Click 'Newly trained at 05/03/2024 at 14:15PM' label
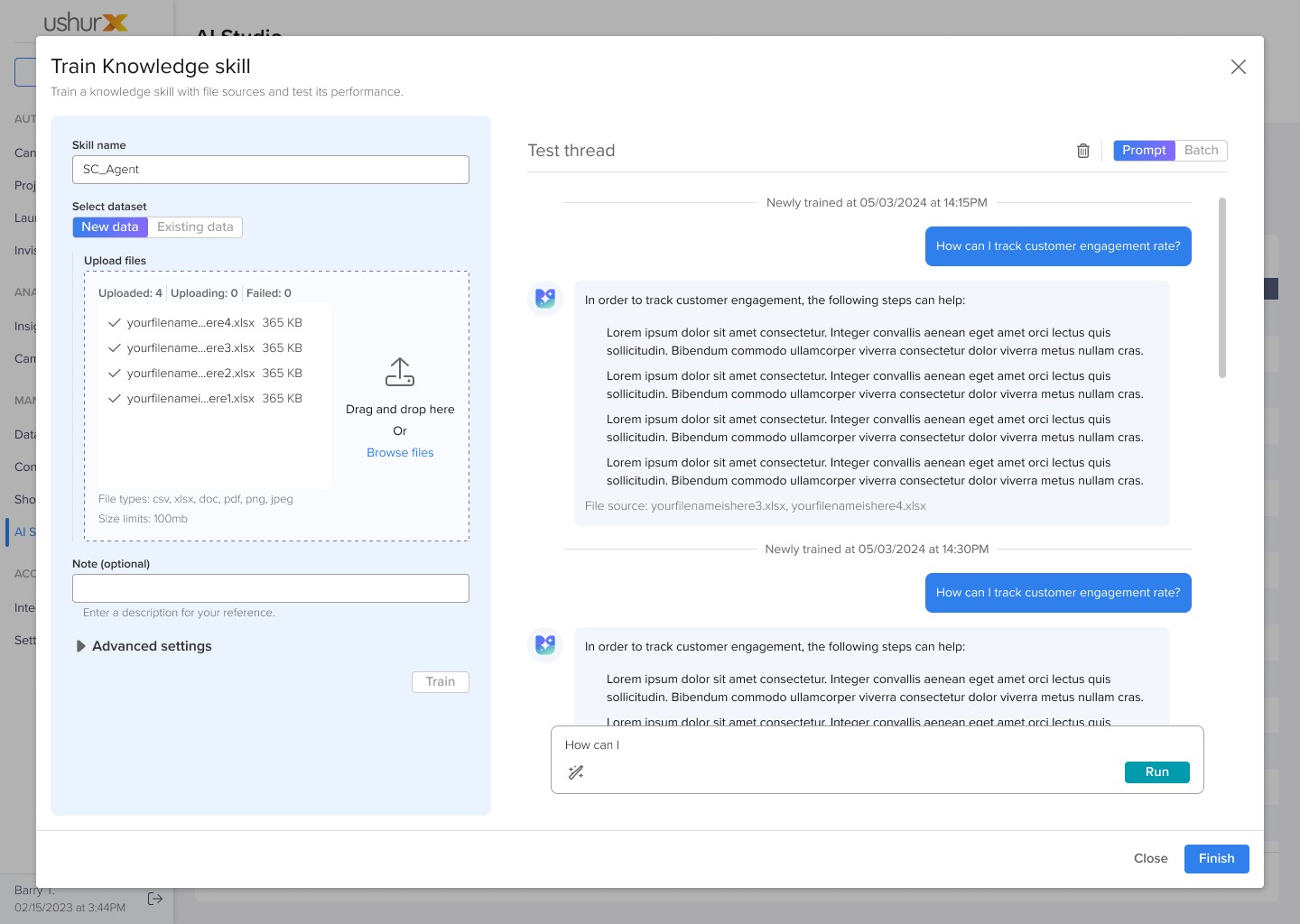Viewport: 1300px width, 924px height. (x=877, y=203)
